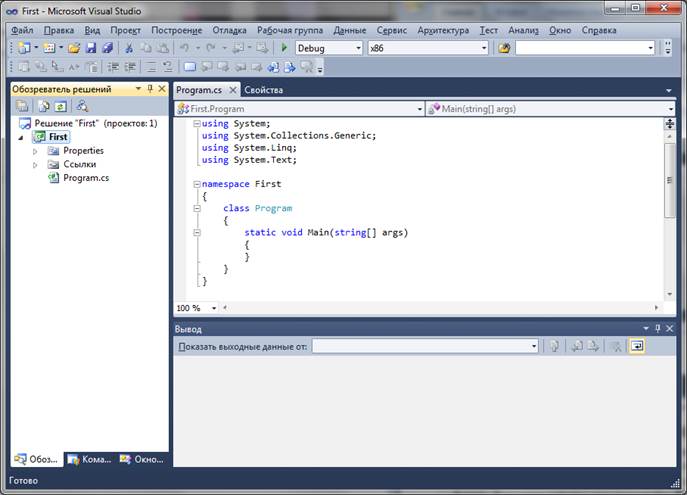Click the Refresh icon in Solution Explorer

(60, 106)
